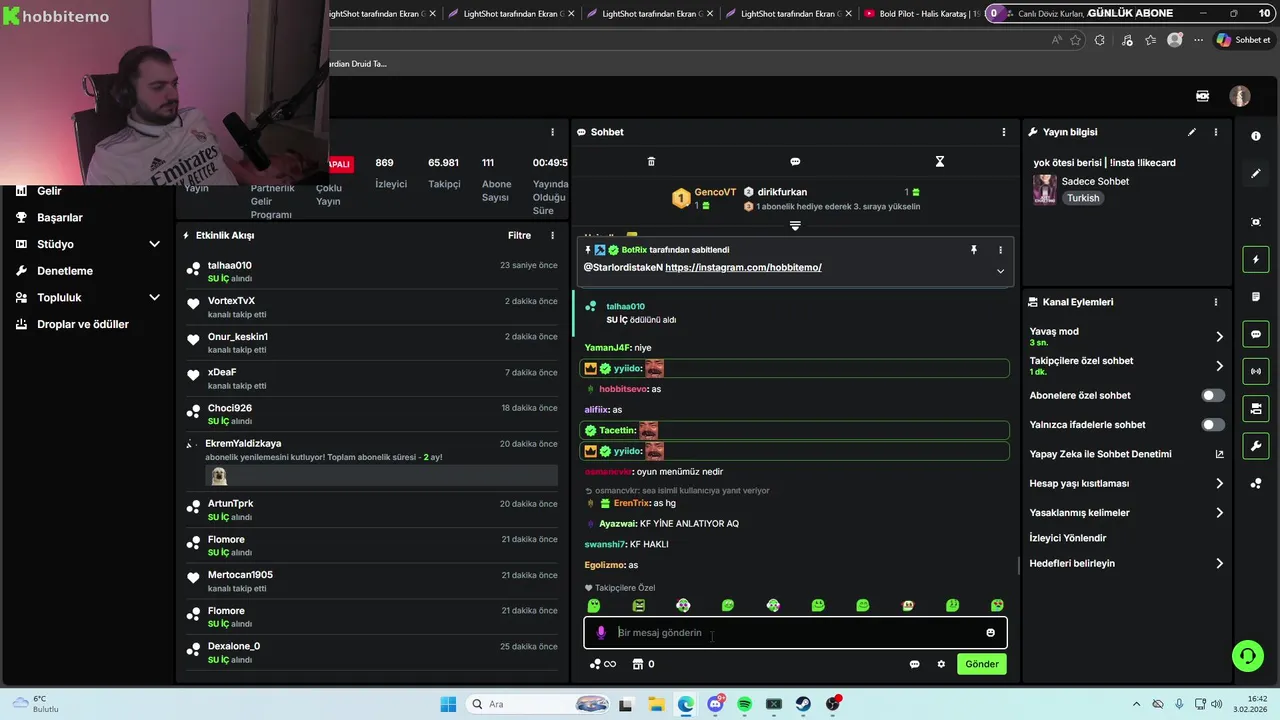
Task: Click the Gönder send button
Action: [x=981, y=664]
